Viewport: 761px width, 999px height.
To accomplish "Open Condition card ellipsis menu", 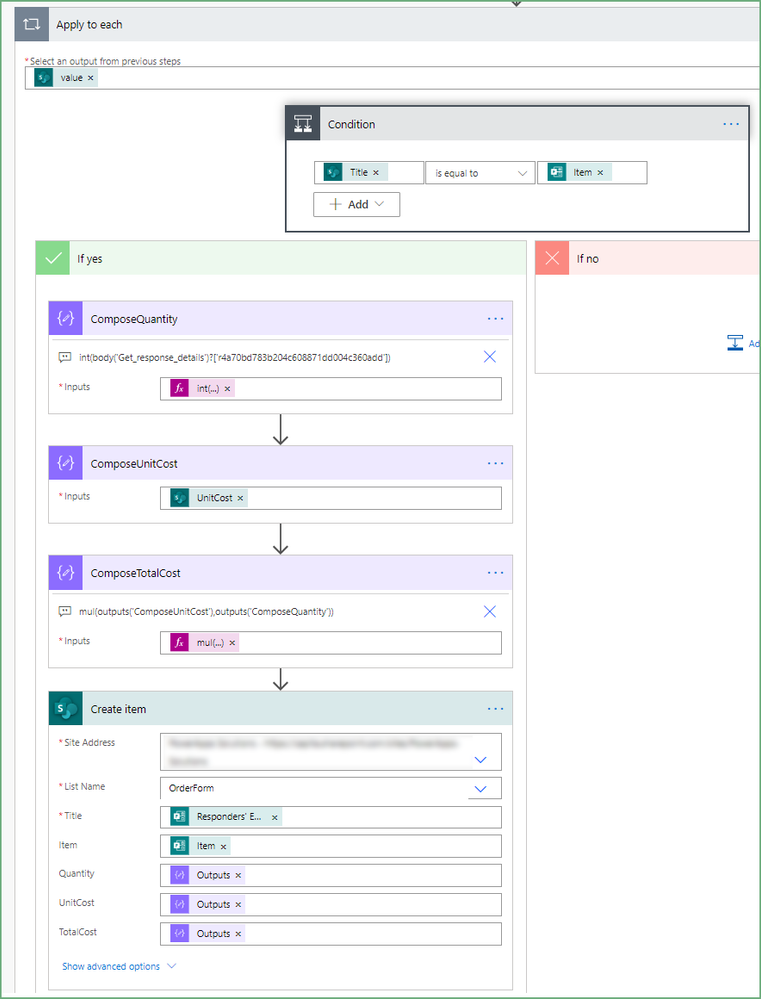I will coord(731,124).
